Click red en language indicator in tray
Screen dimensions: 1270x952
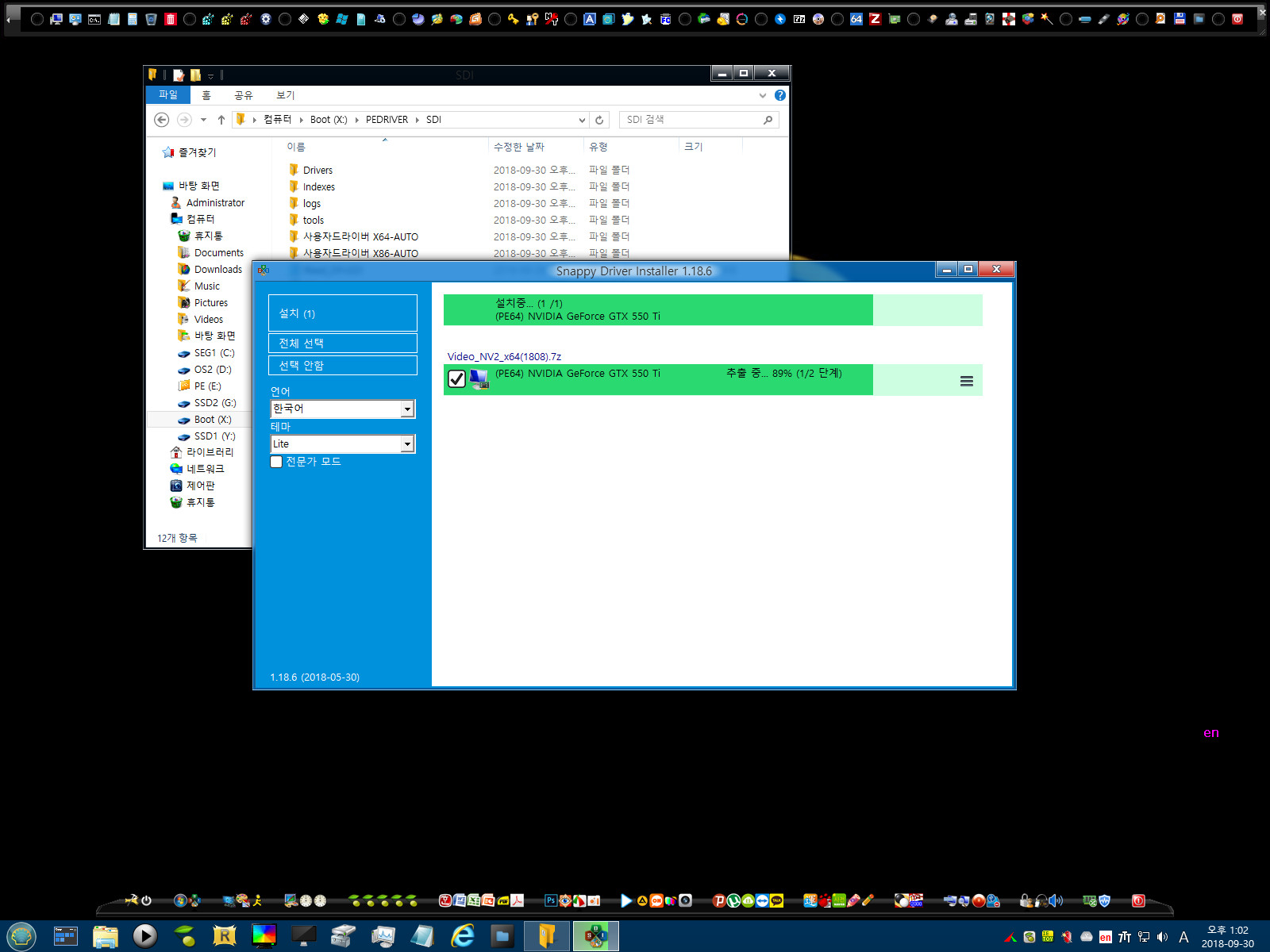tap(1106, 937)
